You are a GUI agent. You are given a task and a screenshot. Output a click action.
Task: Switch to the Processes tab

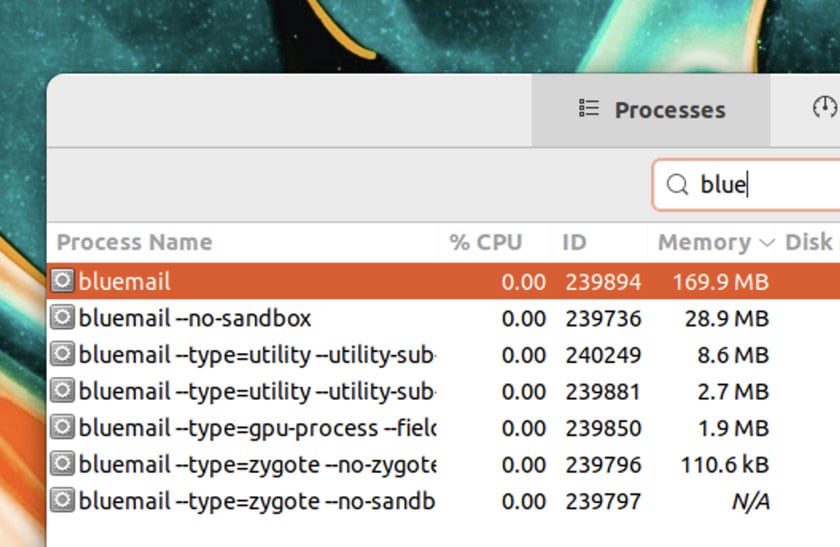(x=651, y=110)
